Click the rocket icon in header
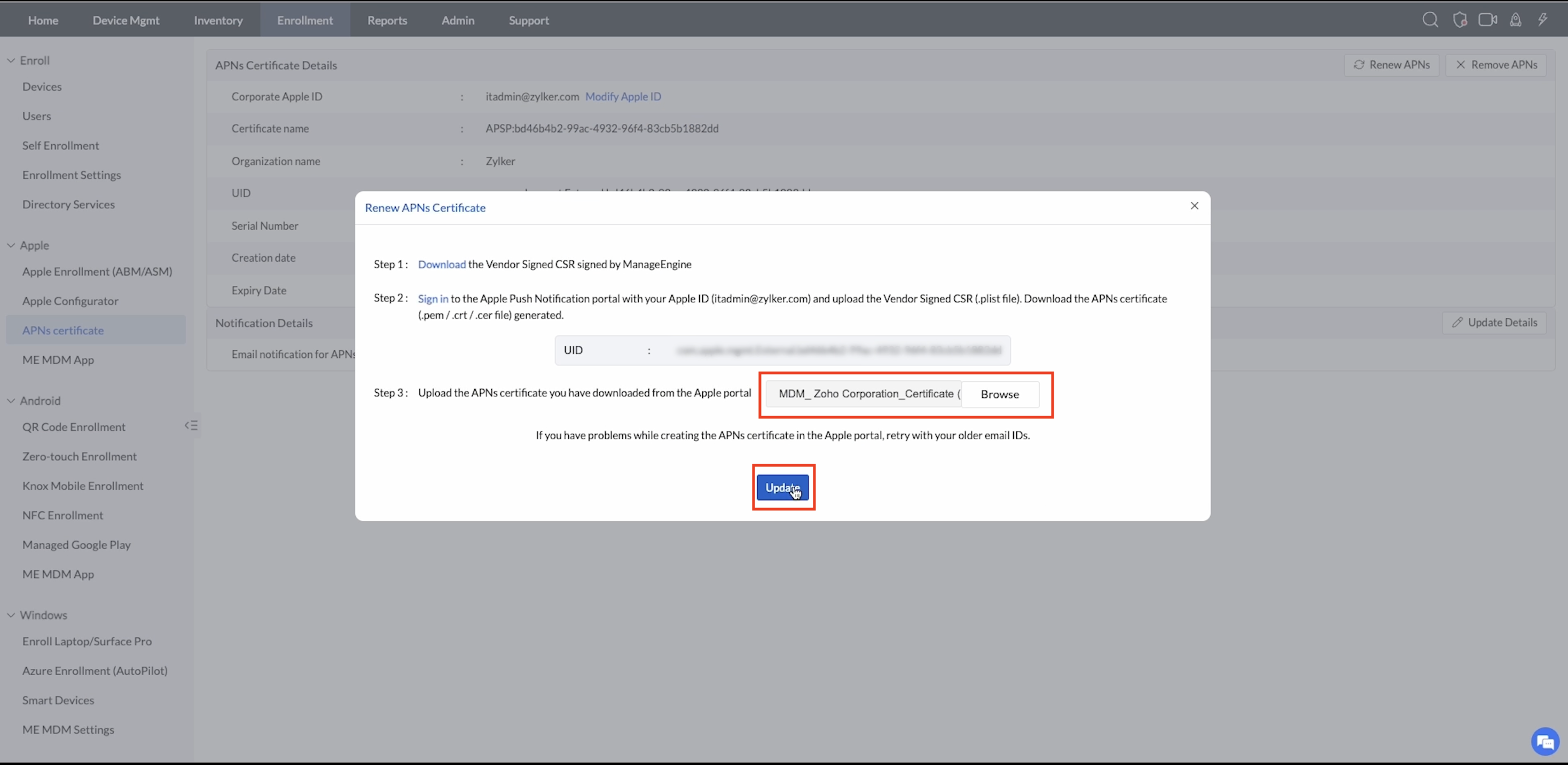 (x=1515, y=20)
